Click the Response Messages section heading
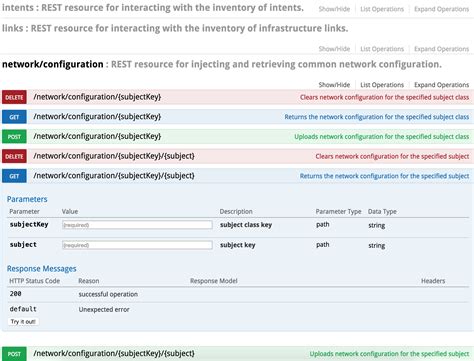 (42, 269)
